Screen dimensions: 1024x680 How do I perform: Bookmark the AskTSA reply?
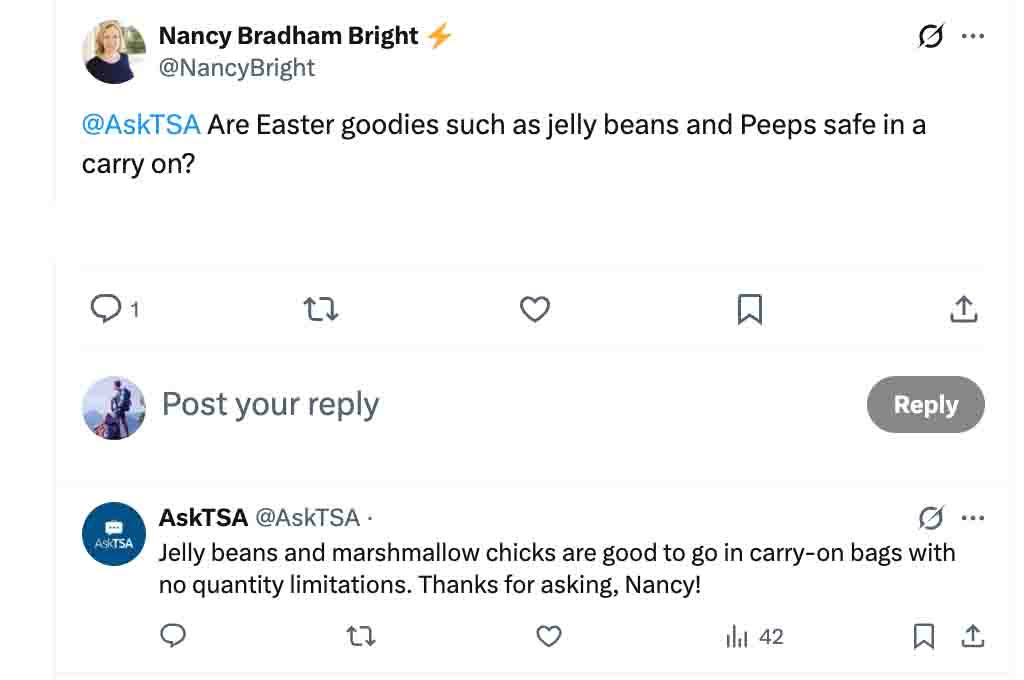tap(922, 636)
